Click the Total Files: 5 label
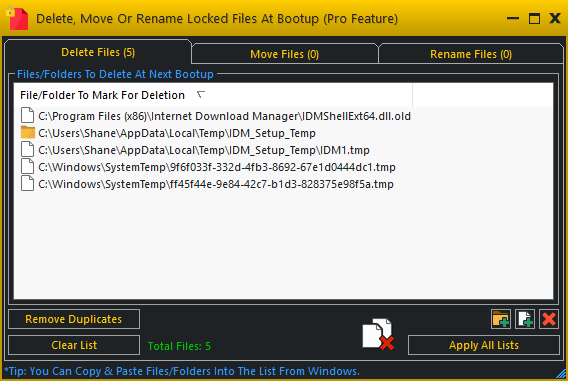Screen dimensions: 568x381 click(x=179, y=346)
